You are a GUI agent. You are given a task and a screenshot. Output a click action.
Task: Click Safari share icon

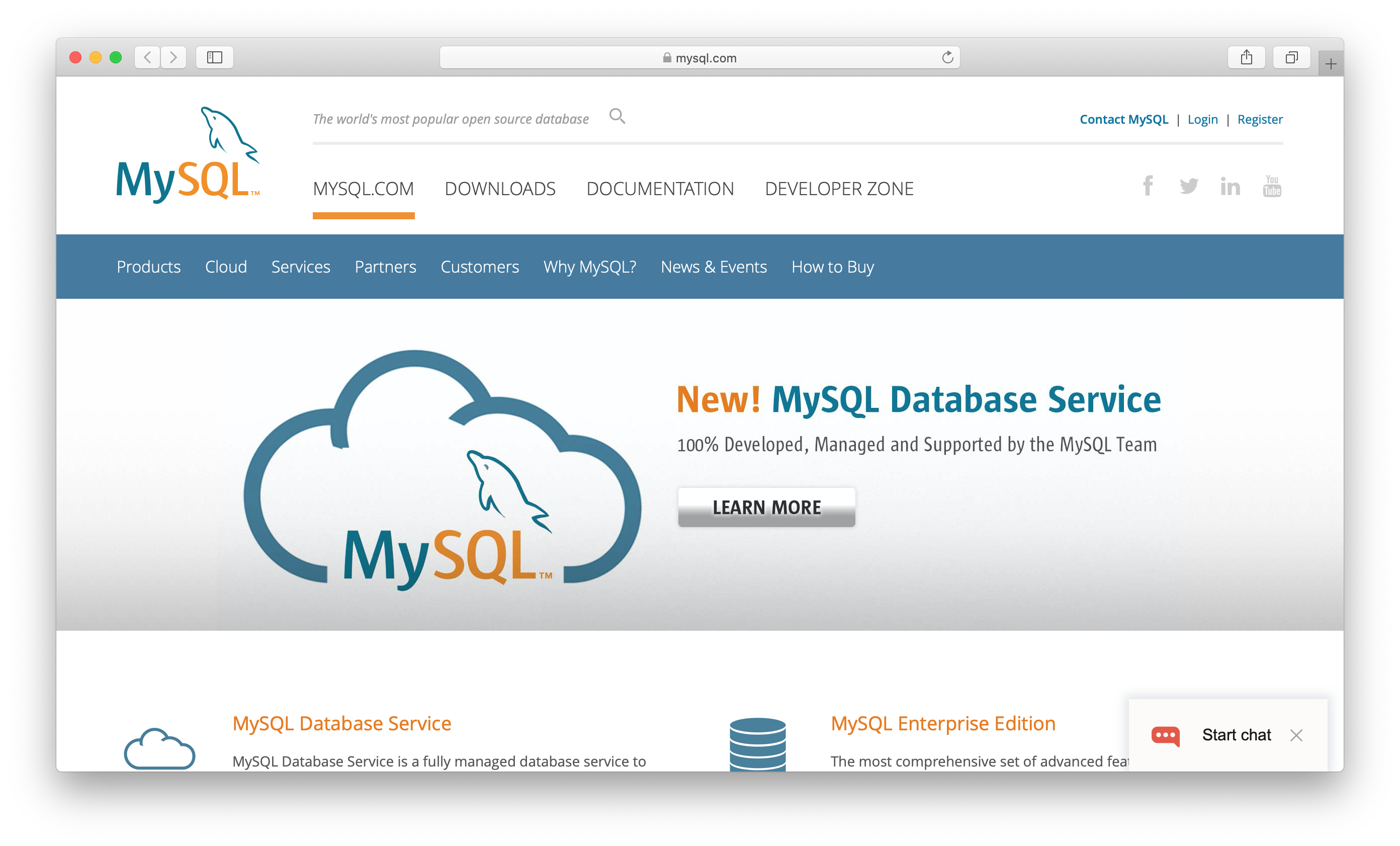[x=1246, y=57]
